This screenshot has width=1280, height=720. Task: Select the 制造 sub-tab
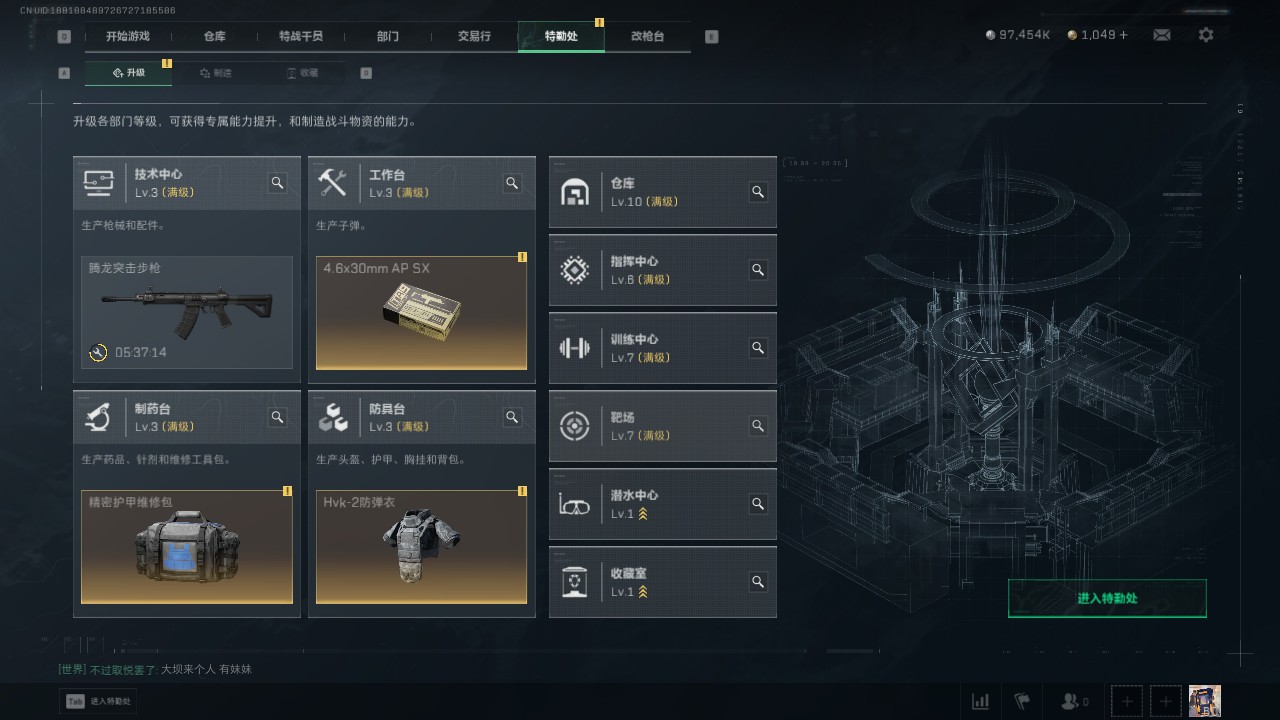tap(215, 73)
